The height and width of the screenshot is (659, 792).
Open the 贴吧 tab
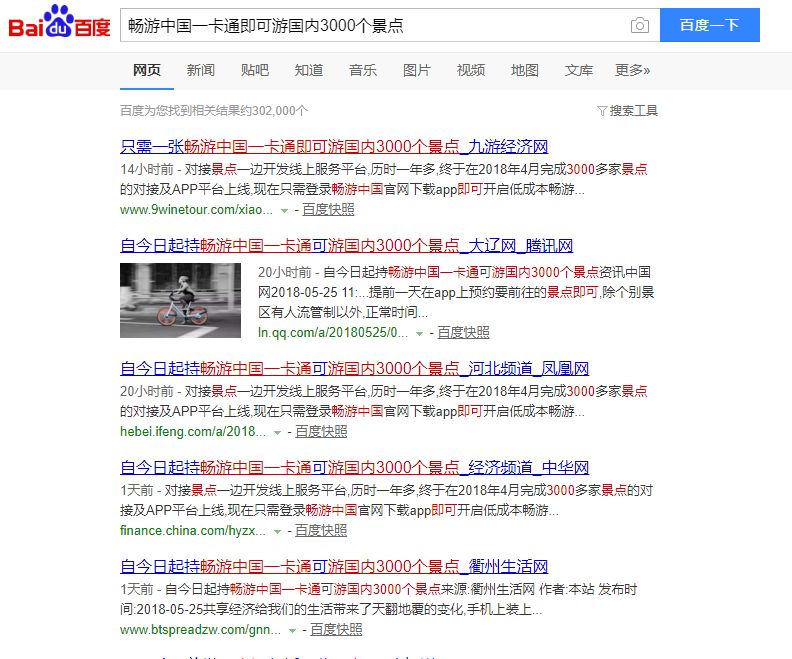[255, 70]
